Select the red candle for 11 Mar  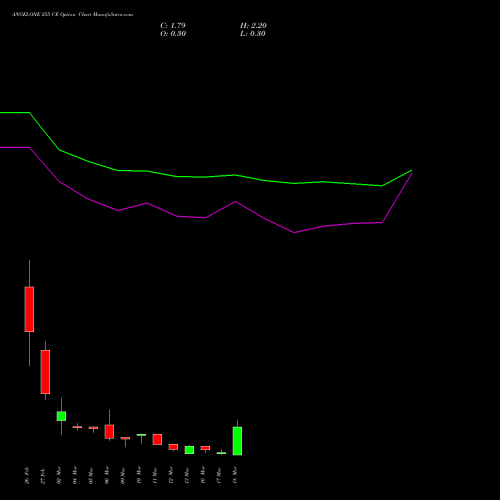(x=157, y=439)
